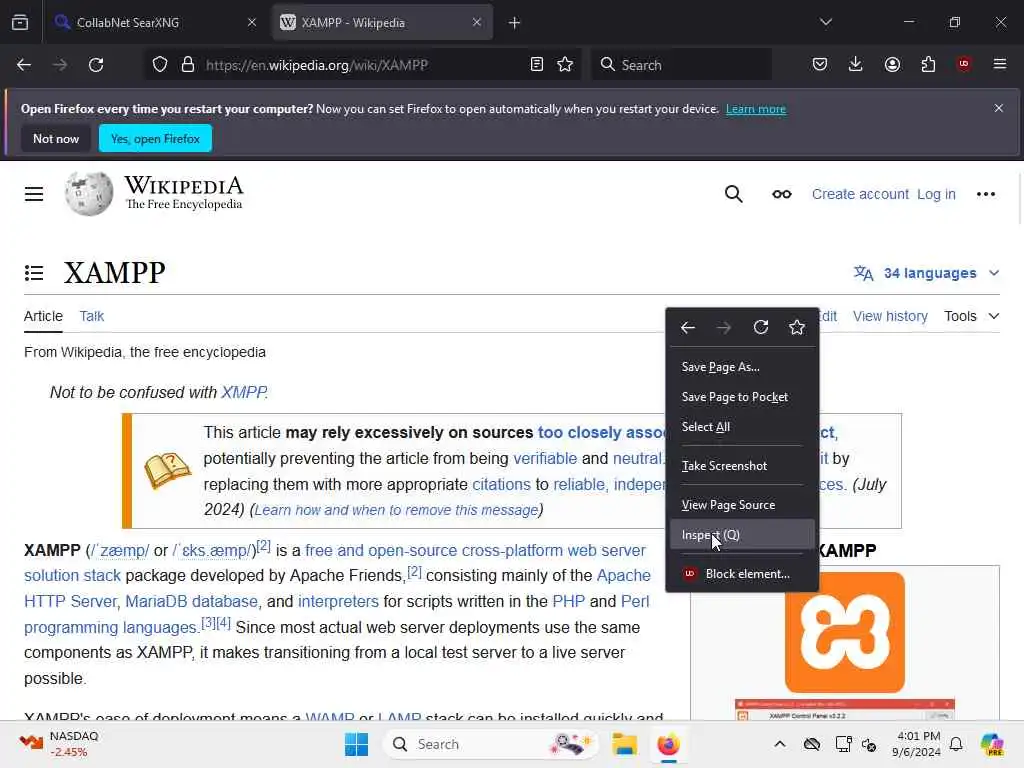Viewport: 1024px width, 768px height.
Task: Choose View Page Source
Action: pos(743,505)
